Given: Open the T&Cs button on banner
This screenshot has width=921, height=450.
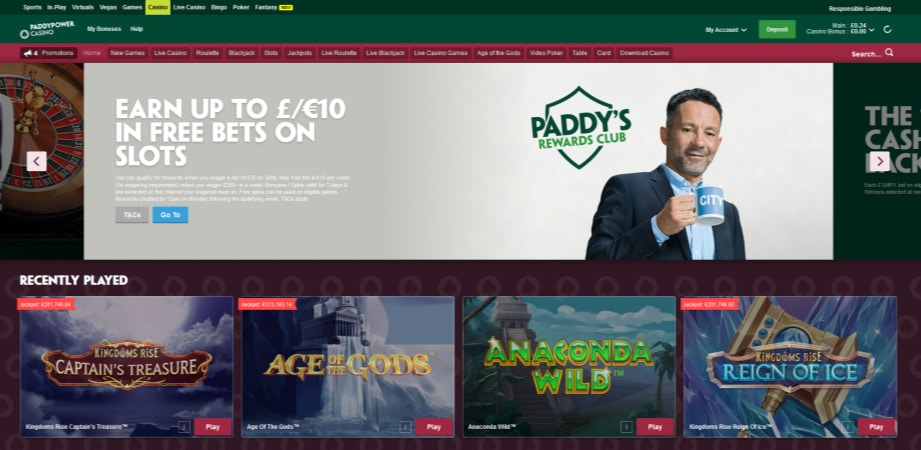Looking at the screenshot, I should (x=132, y=215).
